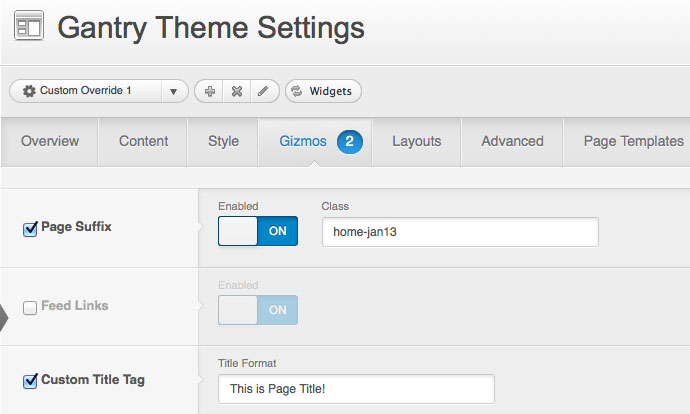Click the add override plus icon
Screen dimensions: 690x414
pyautogui.click(x=210, y=91)
